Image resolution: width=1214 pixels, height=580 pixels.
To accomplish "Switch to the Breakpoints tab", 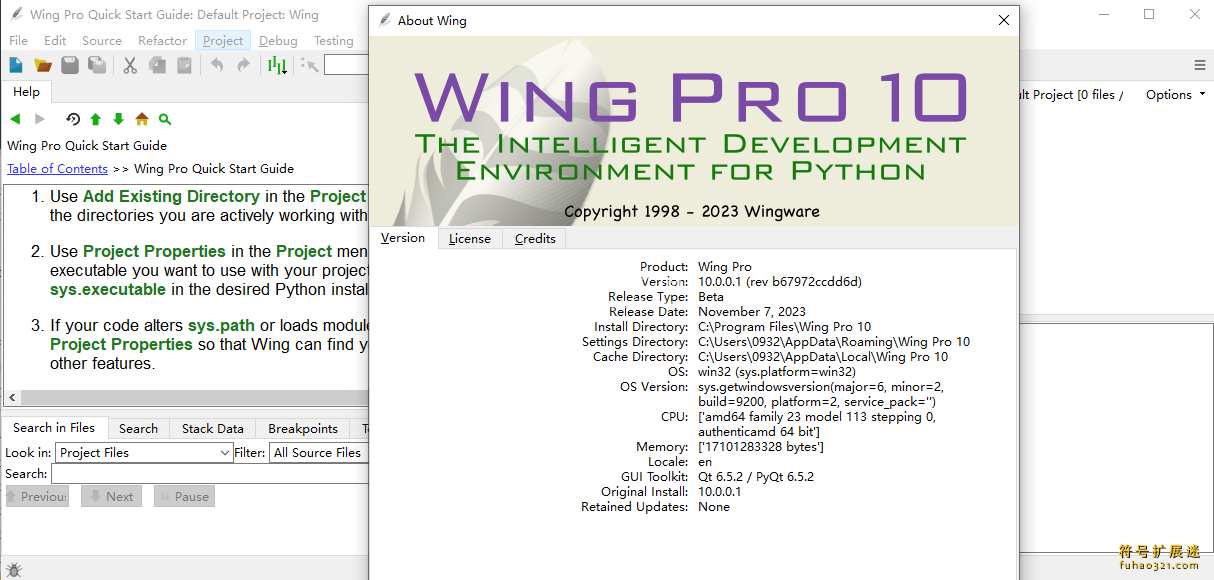I will point(303,428).
